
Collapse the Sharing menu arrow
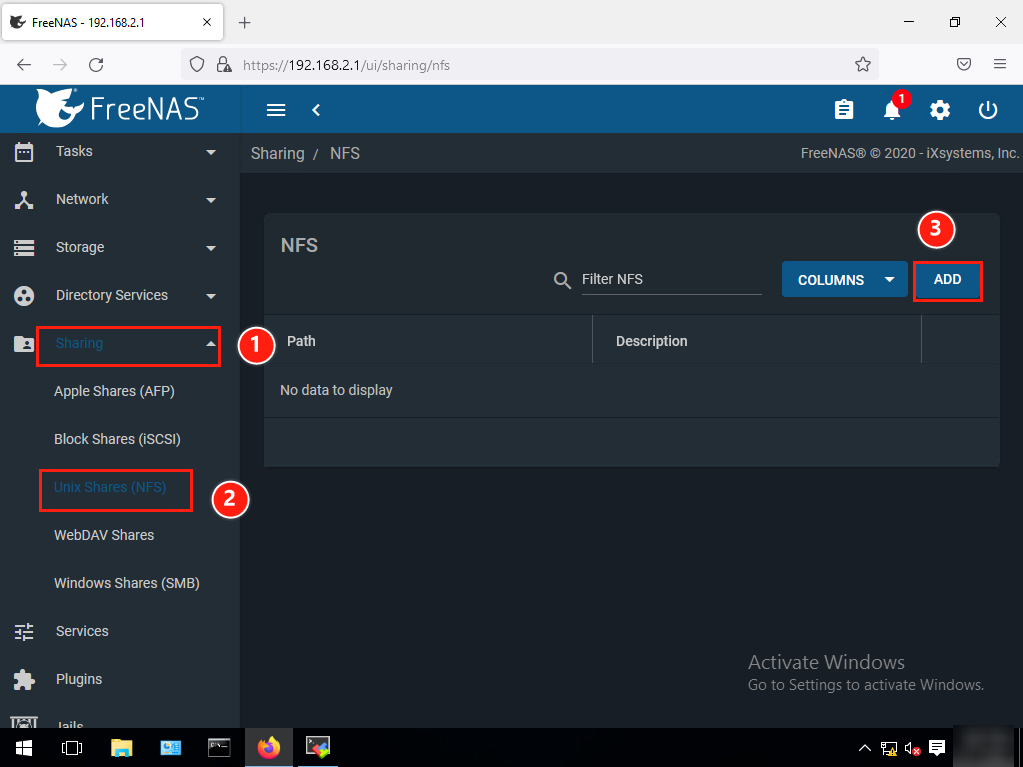click(211, 344)
